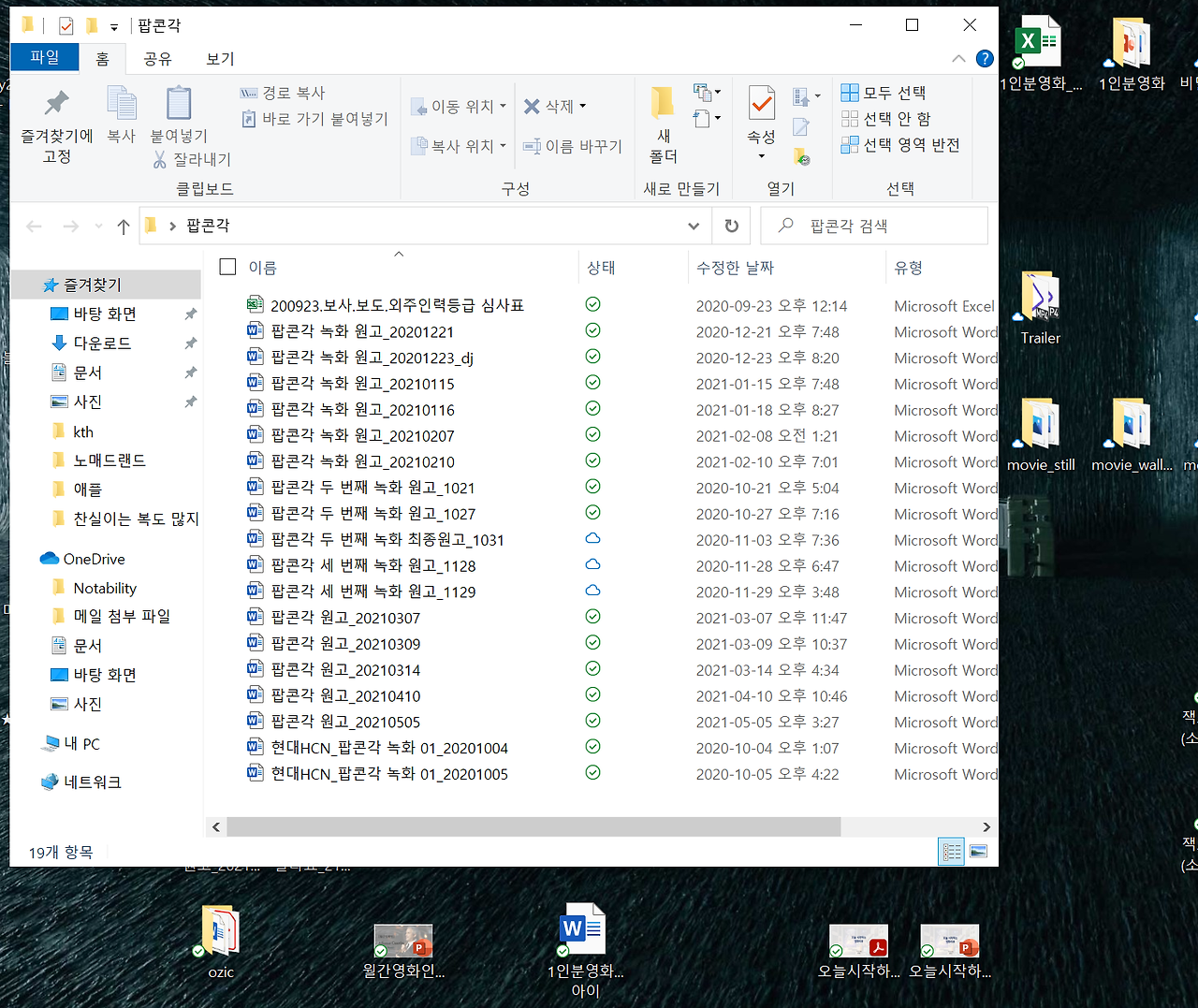Click the Paste (붙여넣기) ribbon icon
This screenshot has height=1008, width=1198.
click(179, 115)
